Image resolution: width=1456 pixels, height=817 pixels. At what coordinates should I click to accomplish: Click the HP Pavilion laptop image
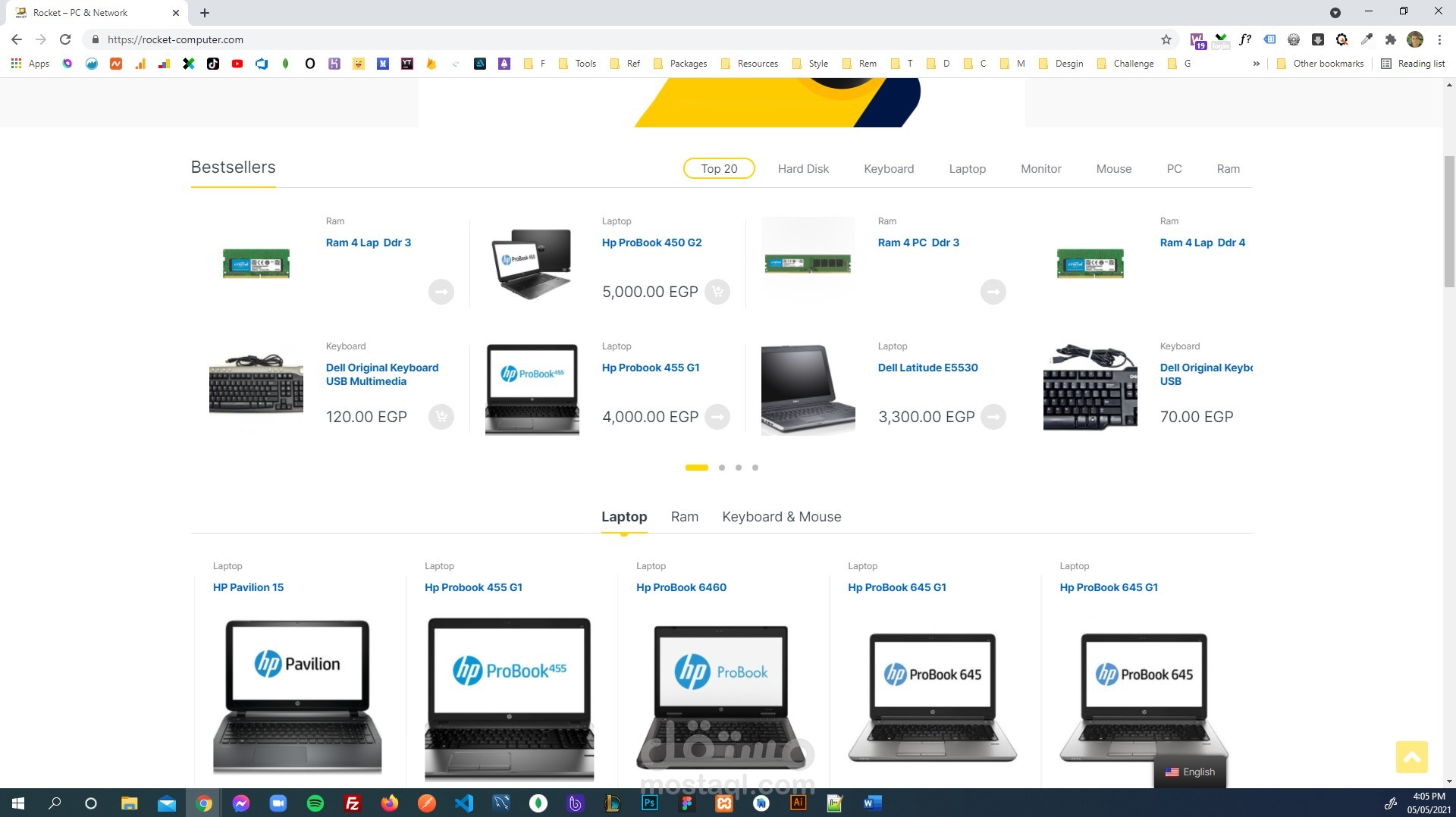[297, 696]
